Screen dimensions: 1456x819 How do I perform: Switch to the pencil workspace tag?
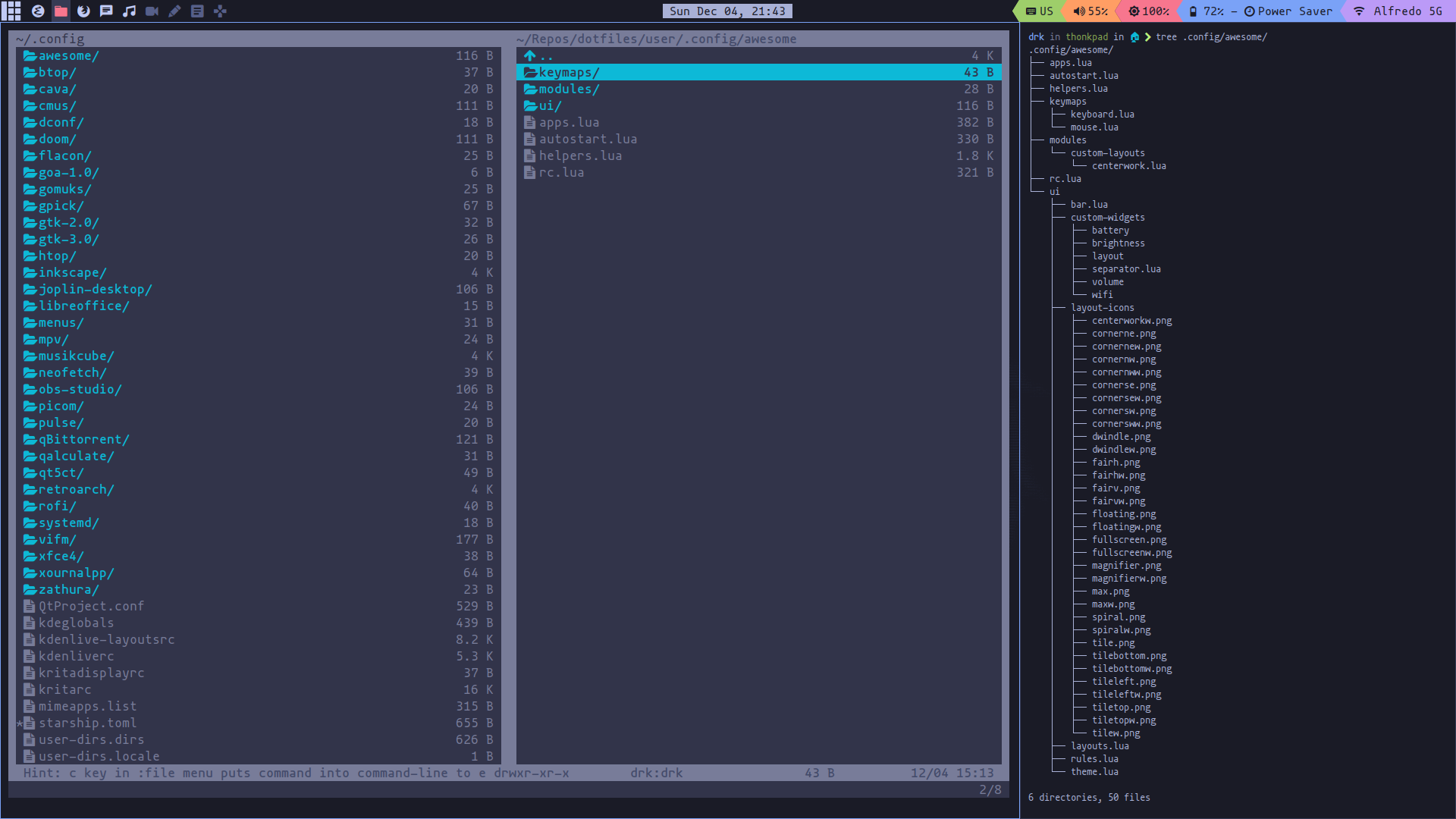[x=174, y=11]
